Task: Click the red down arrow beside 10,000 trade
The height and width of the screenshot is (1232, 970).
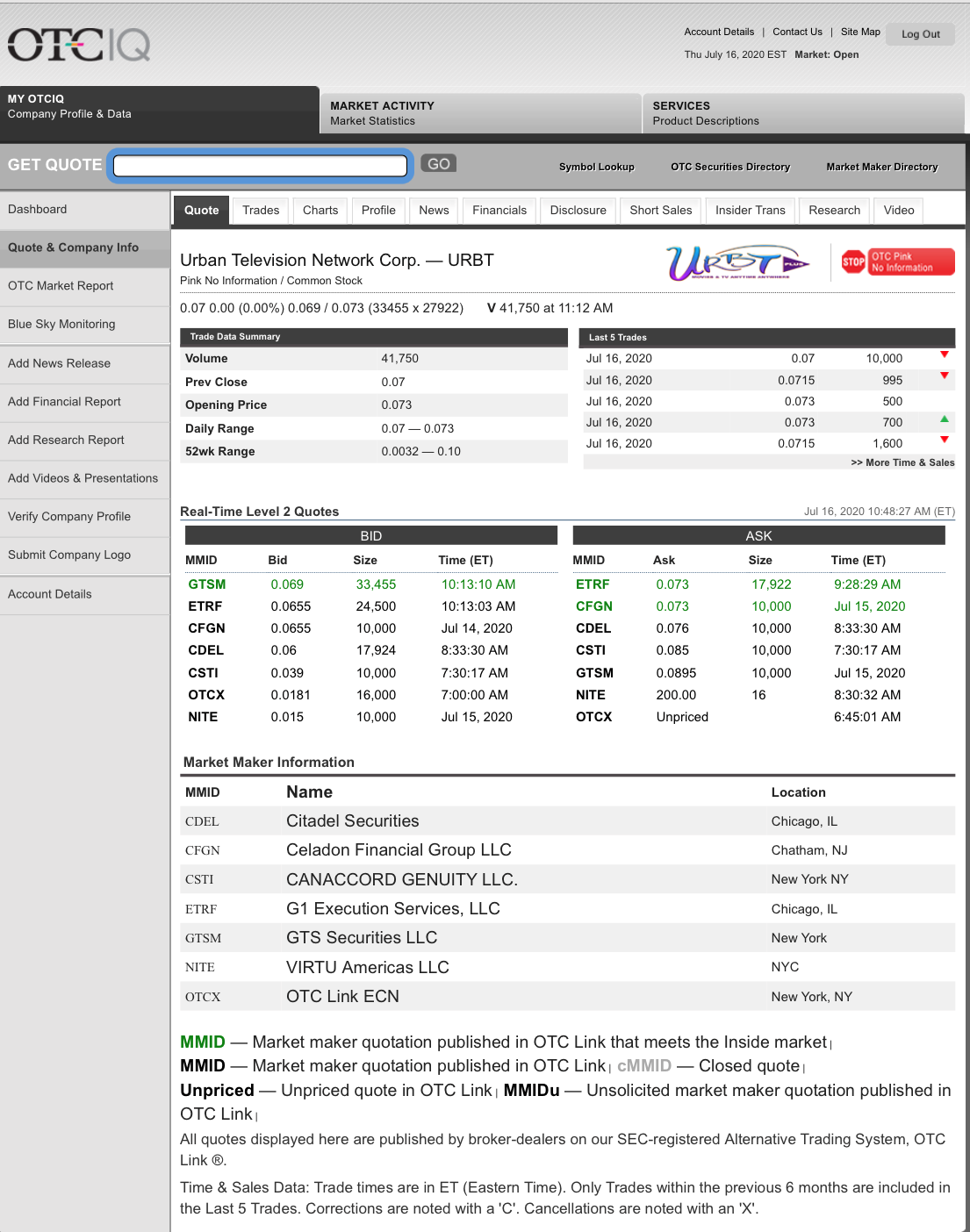Action: 945,355
